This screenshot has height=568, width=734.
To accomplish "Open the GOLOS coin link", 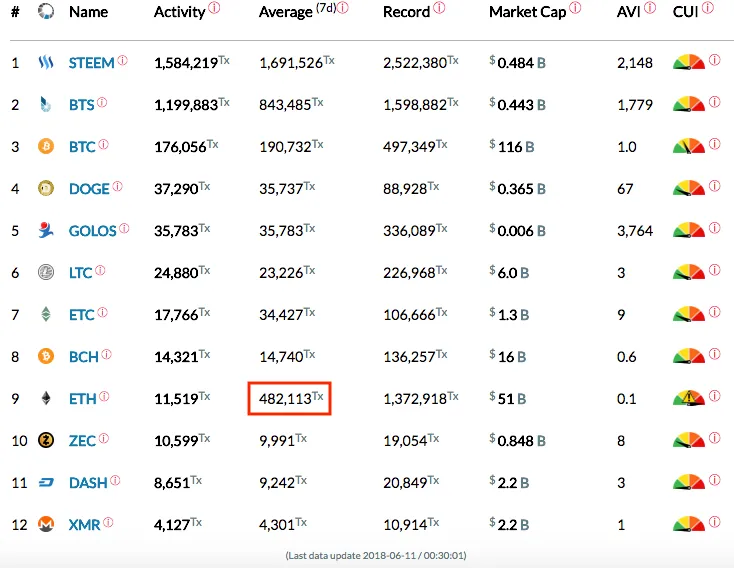I will 92,231.
